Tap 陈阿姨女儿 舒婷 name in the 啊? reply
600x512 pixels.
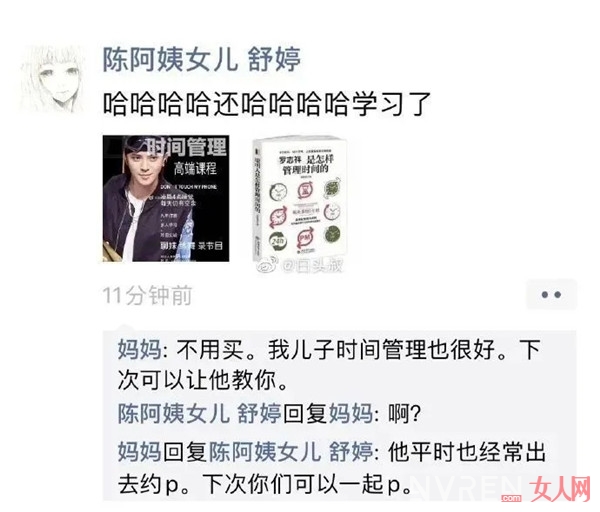point(199,414)
